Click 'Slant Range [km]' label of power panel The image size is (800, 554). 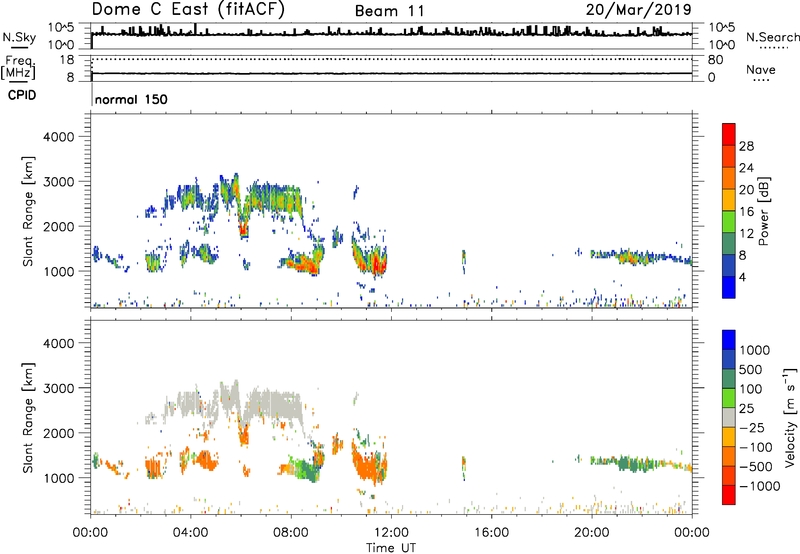pos(28,211)
